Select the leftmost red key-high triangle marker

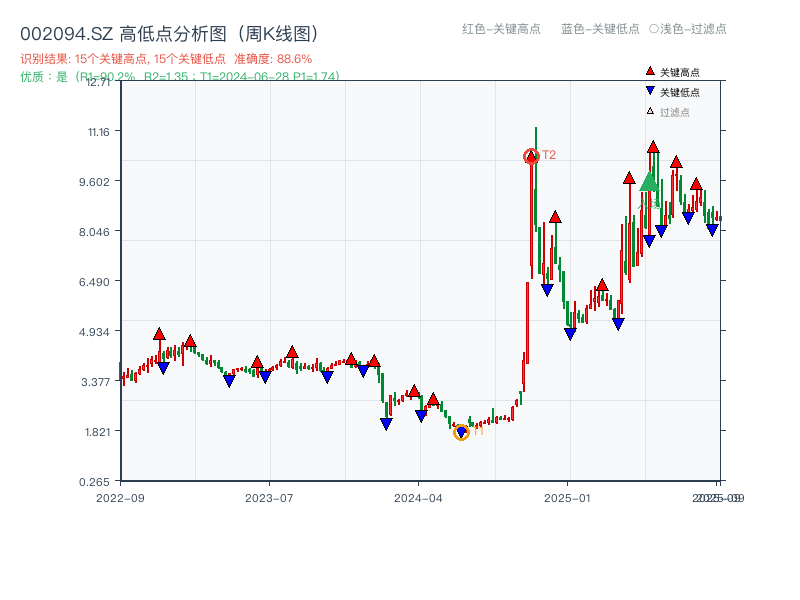click(159, 333)
